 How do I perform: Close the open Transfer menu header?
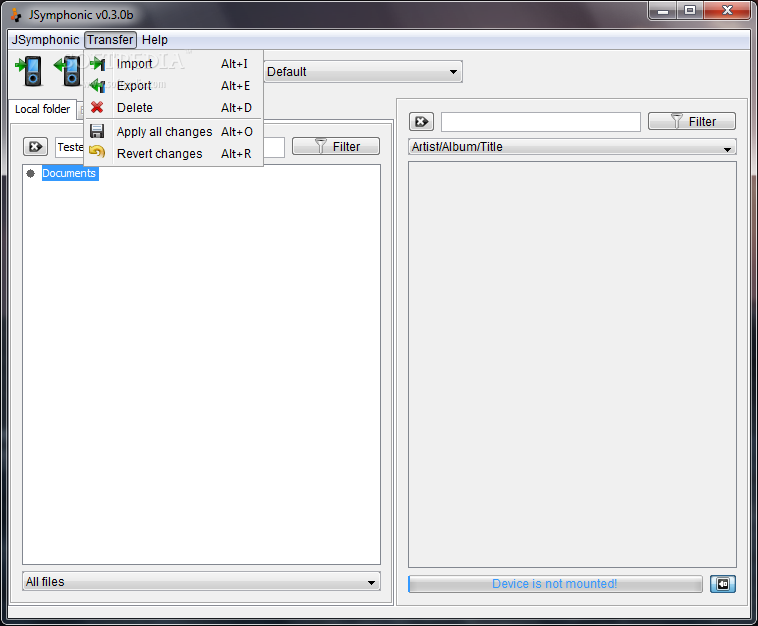point(110,40)
